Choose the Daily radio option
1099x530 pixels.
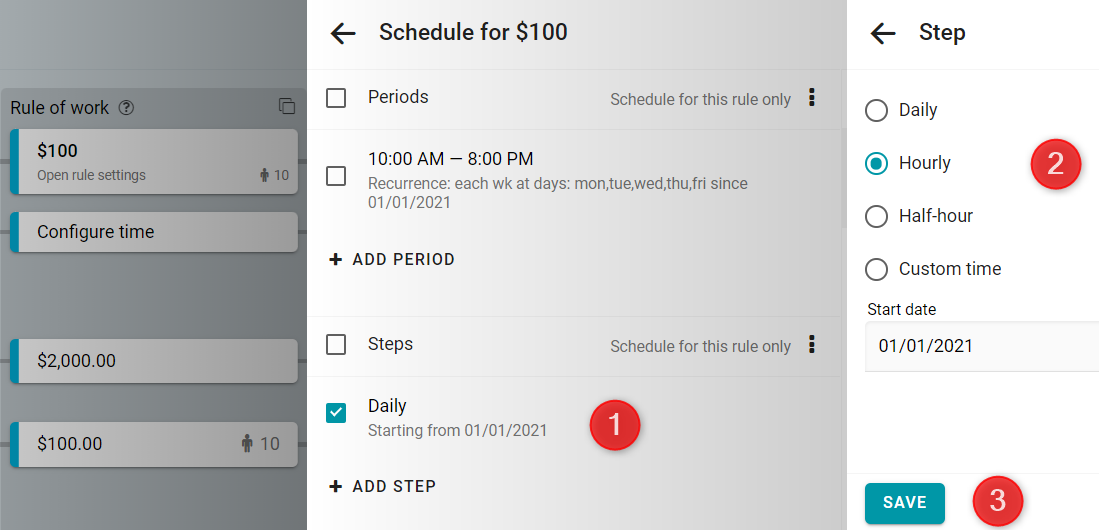coord(876,111)
